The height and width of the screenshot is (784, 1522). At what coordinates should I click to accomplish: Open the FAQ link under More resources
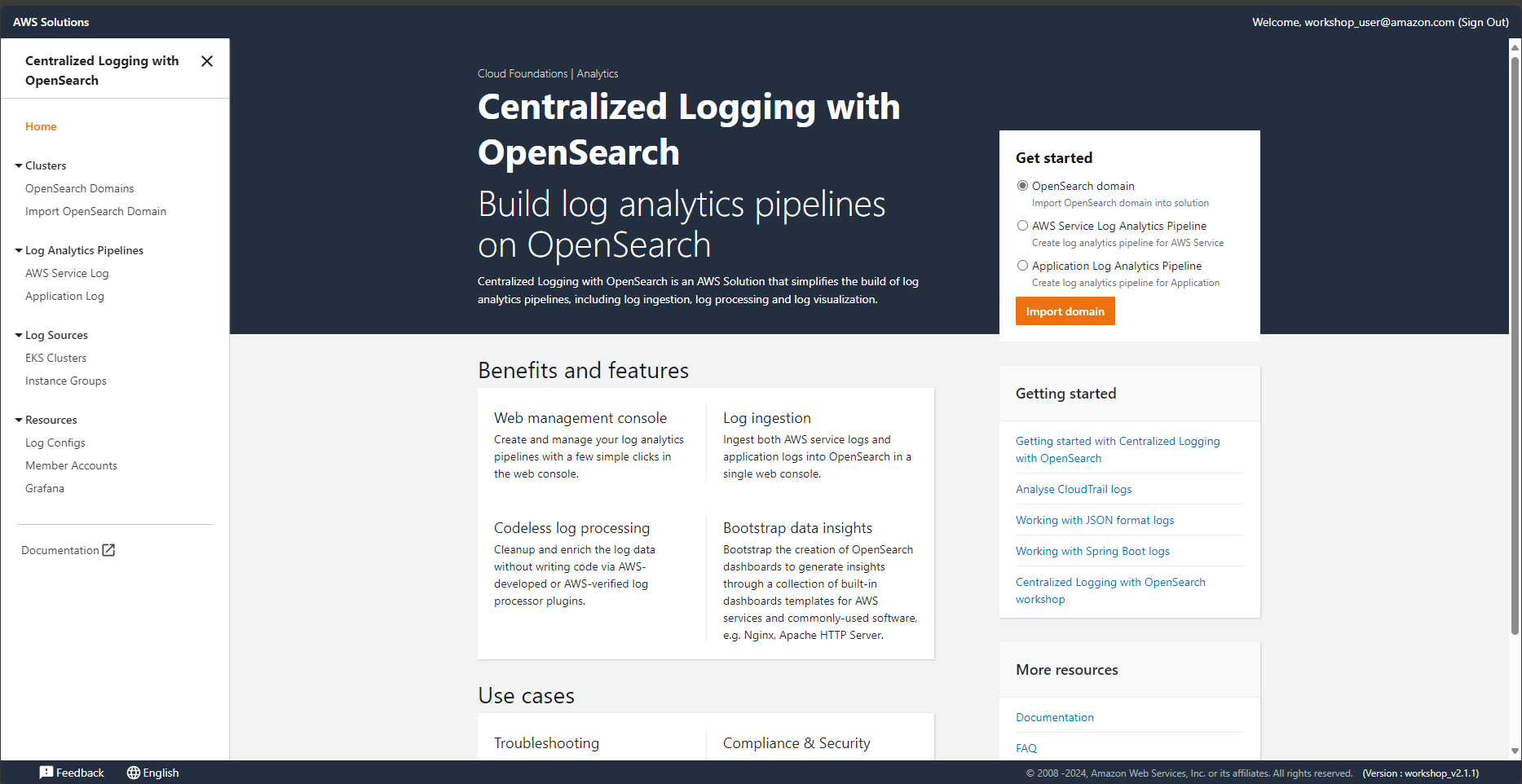1026,747
